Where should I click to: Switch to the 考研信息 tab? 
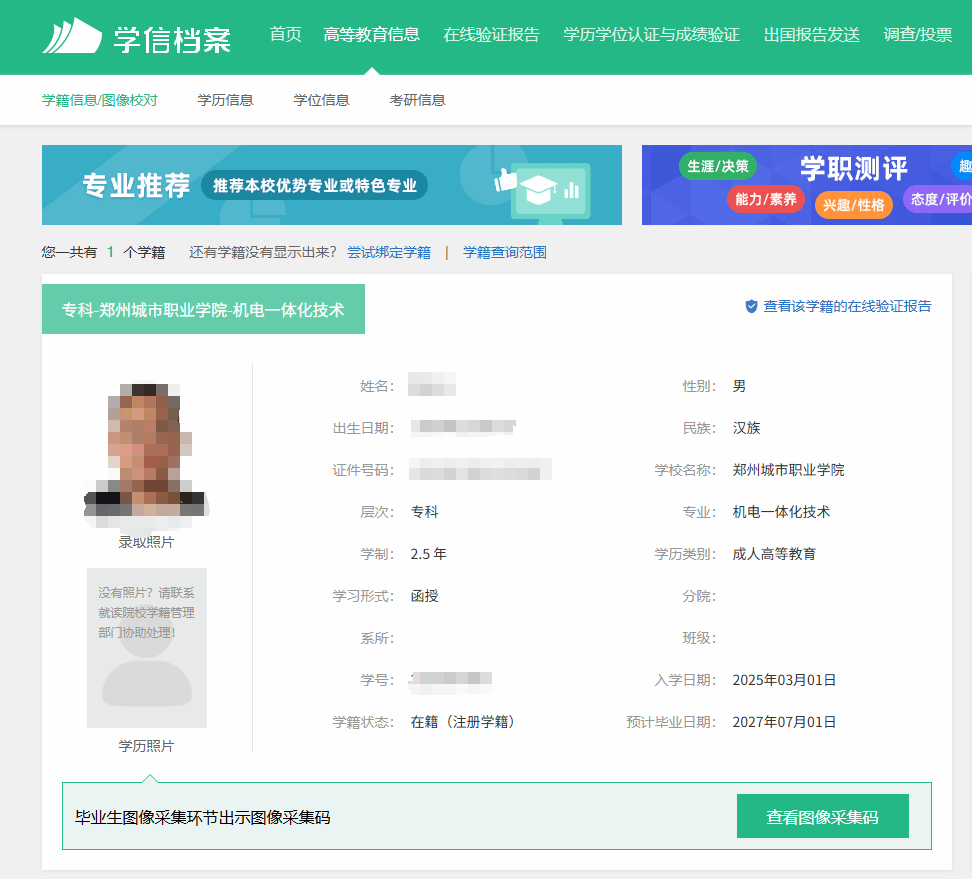click(x=417, y=100)
